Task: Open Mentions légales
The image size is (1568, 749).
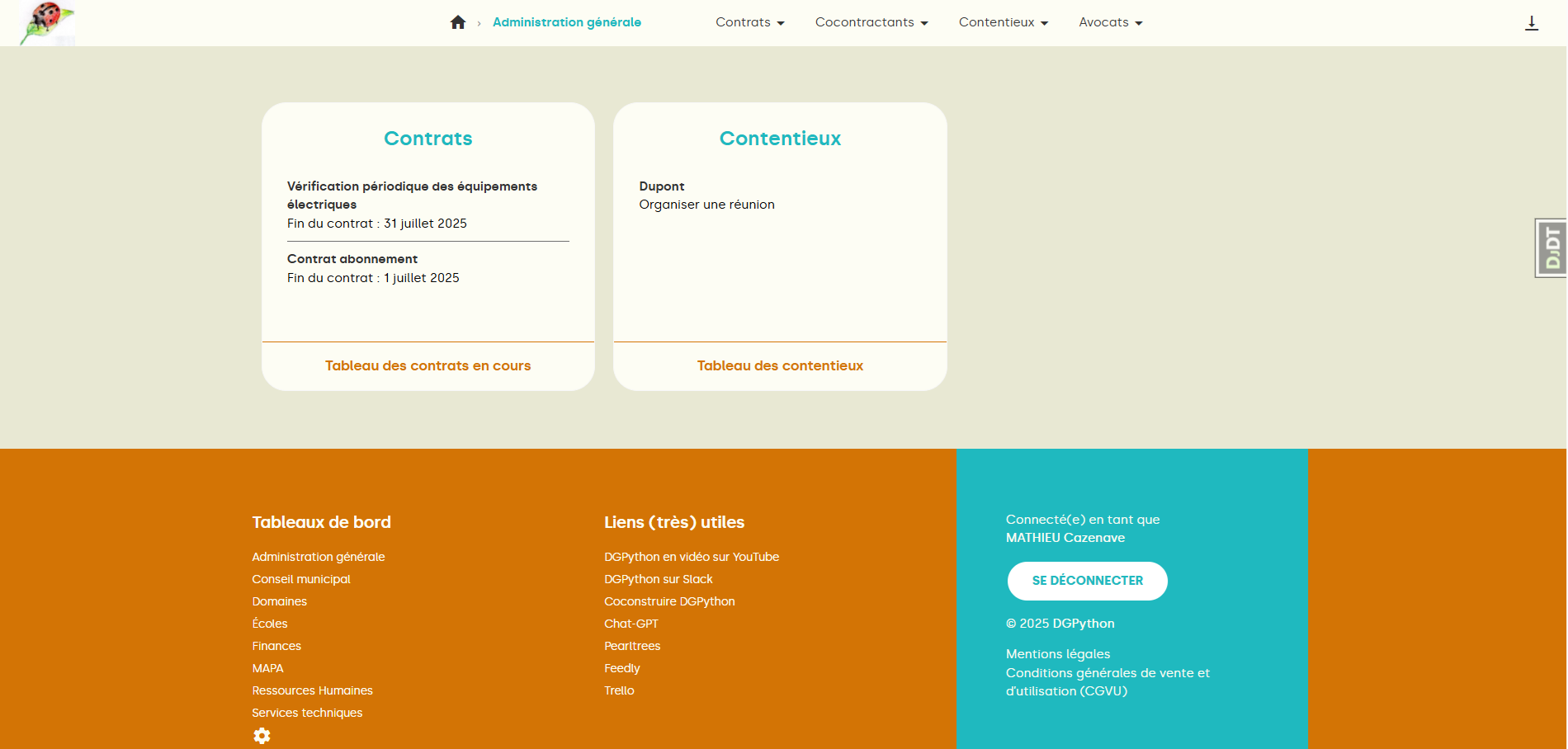Action: 1058,653
